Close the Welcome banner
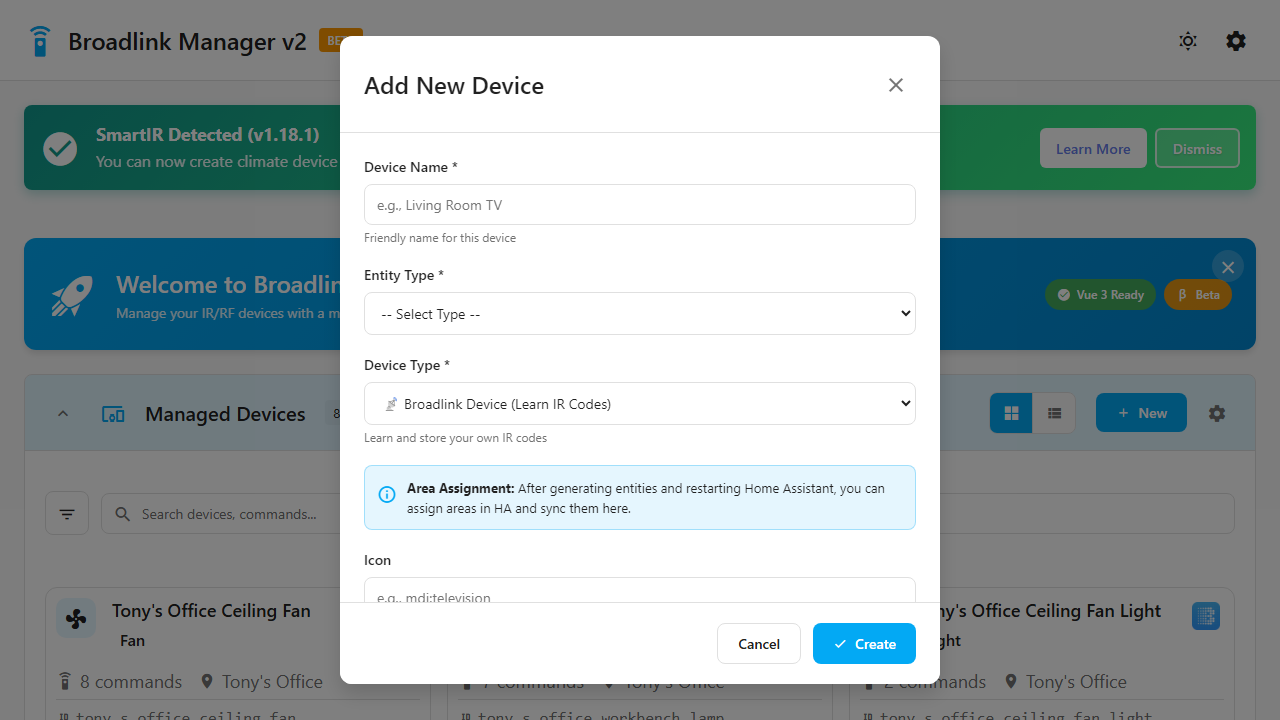Image resolution: width=1280 pixels, height=720 pixels. (x=1228, y=267)
